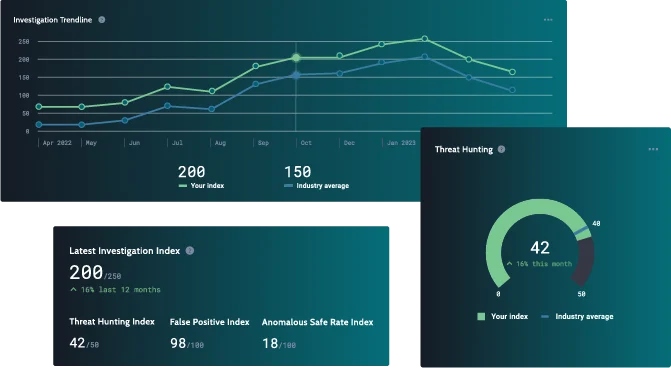Screen dimensions: 671x368
Task: Toggle Your index legend in Threat Hunting card
Action: coord(503,317)
